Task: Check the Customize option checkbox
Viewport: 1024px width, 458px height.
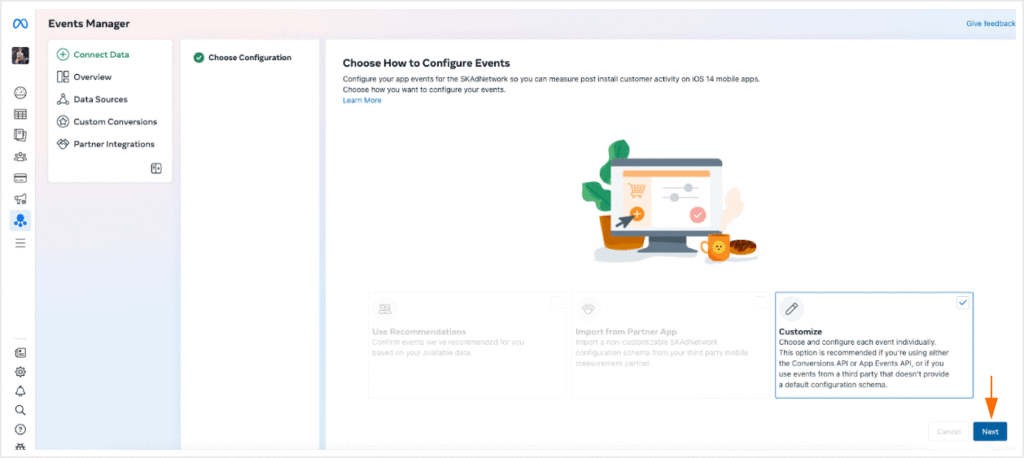Action: (x=963, y=303)
